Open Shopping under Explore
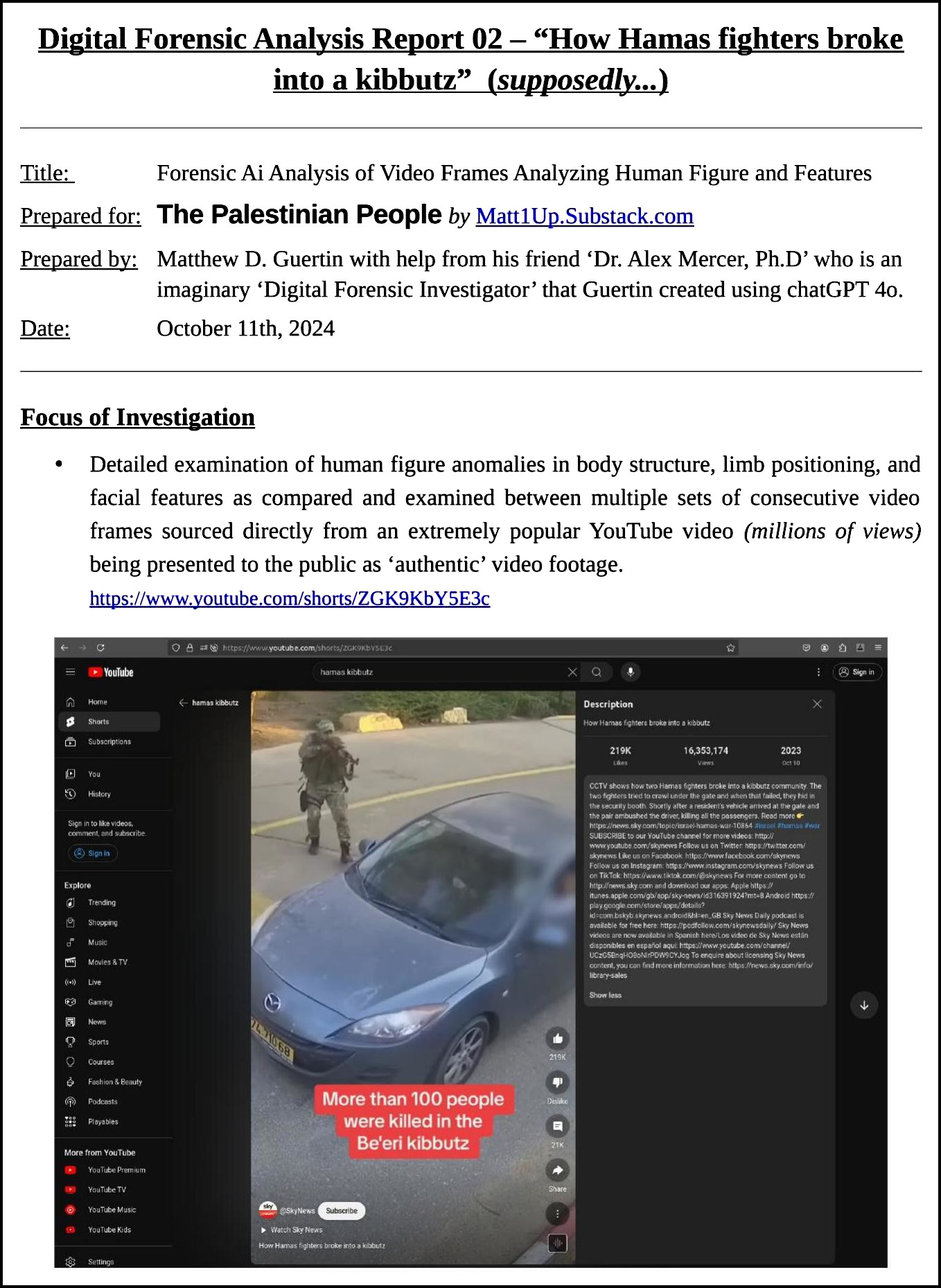Image resolution: width=941 pixels, height=1288 pixels. [x=109, y=923]
